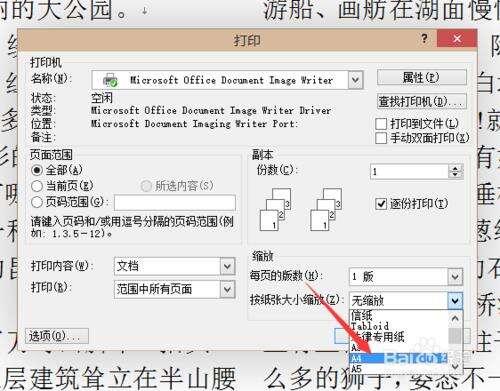Collapse the 按纸张大小缩放(Z) dropdown arrow
Viewport: 500px width, 391px height.
[x=455, y=301]
